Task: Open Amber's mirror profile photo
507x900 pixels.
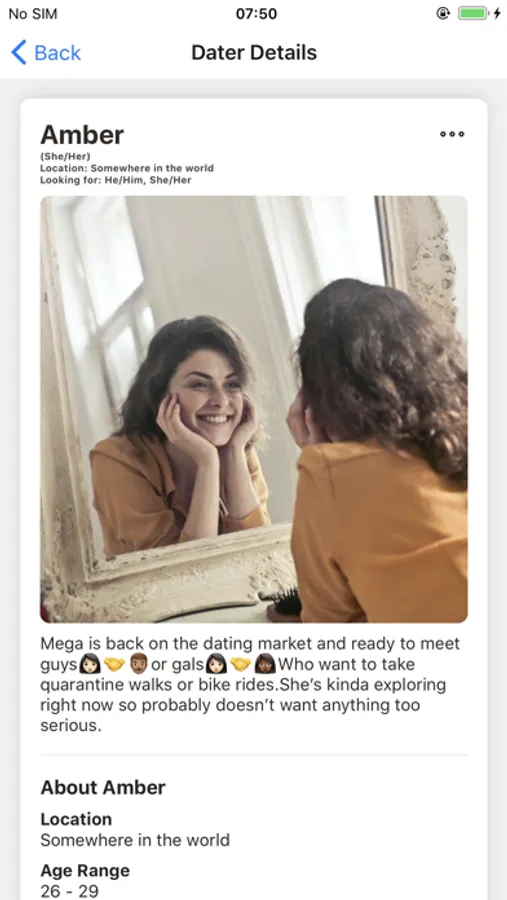Action: coord(254,409)
